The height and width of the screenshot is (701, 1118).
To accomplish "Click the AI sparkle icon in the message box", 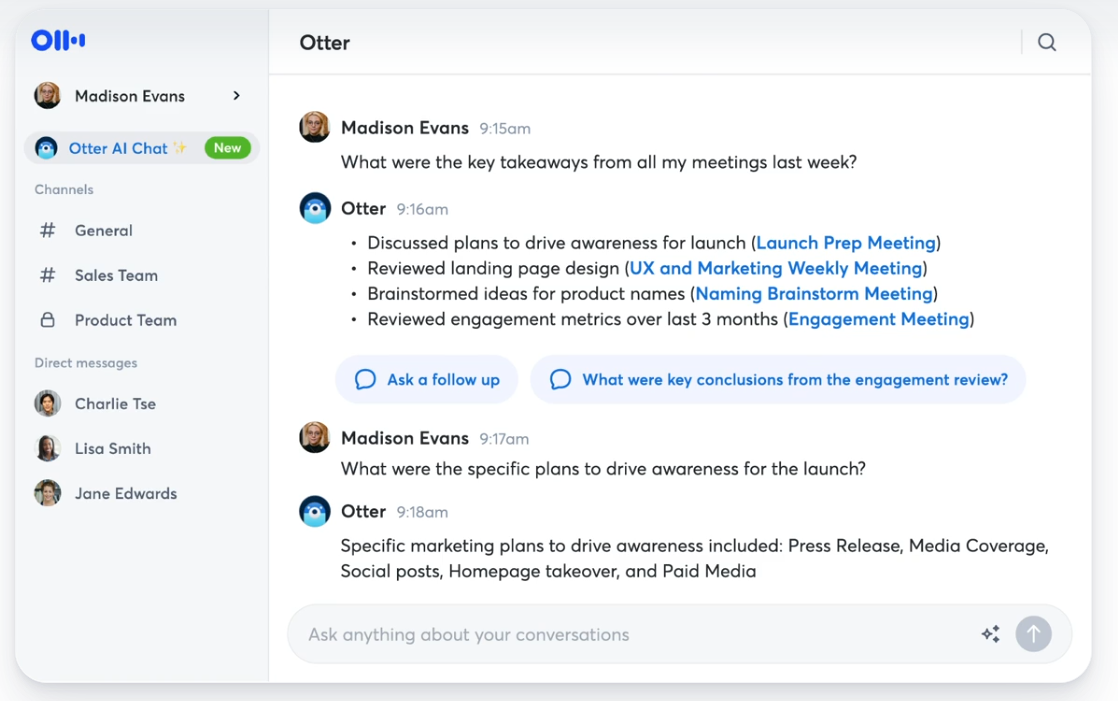I will point(990,634).
